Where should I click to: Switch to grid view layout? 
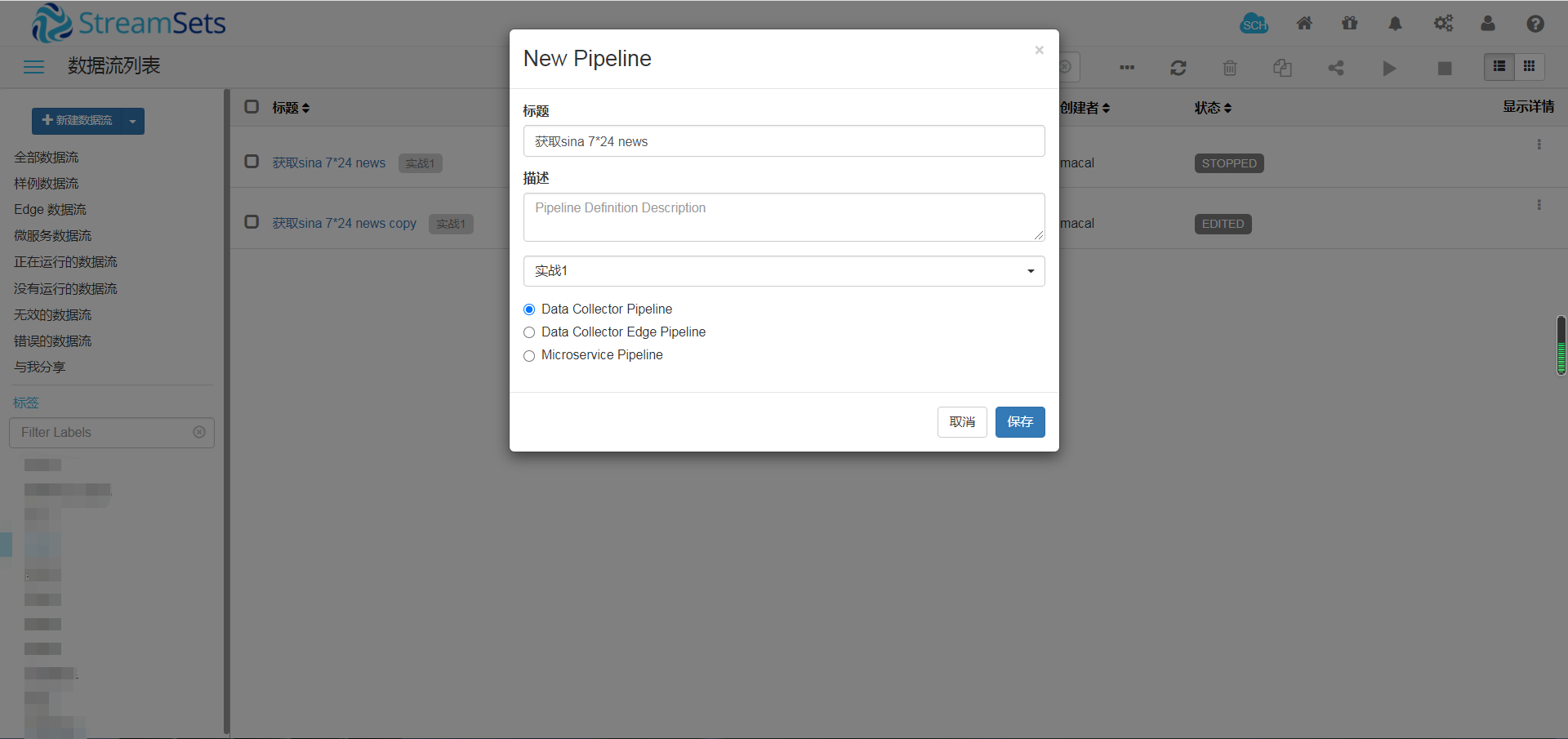pyautogui.click(x=1529, y=67)
